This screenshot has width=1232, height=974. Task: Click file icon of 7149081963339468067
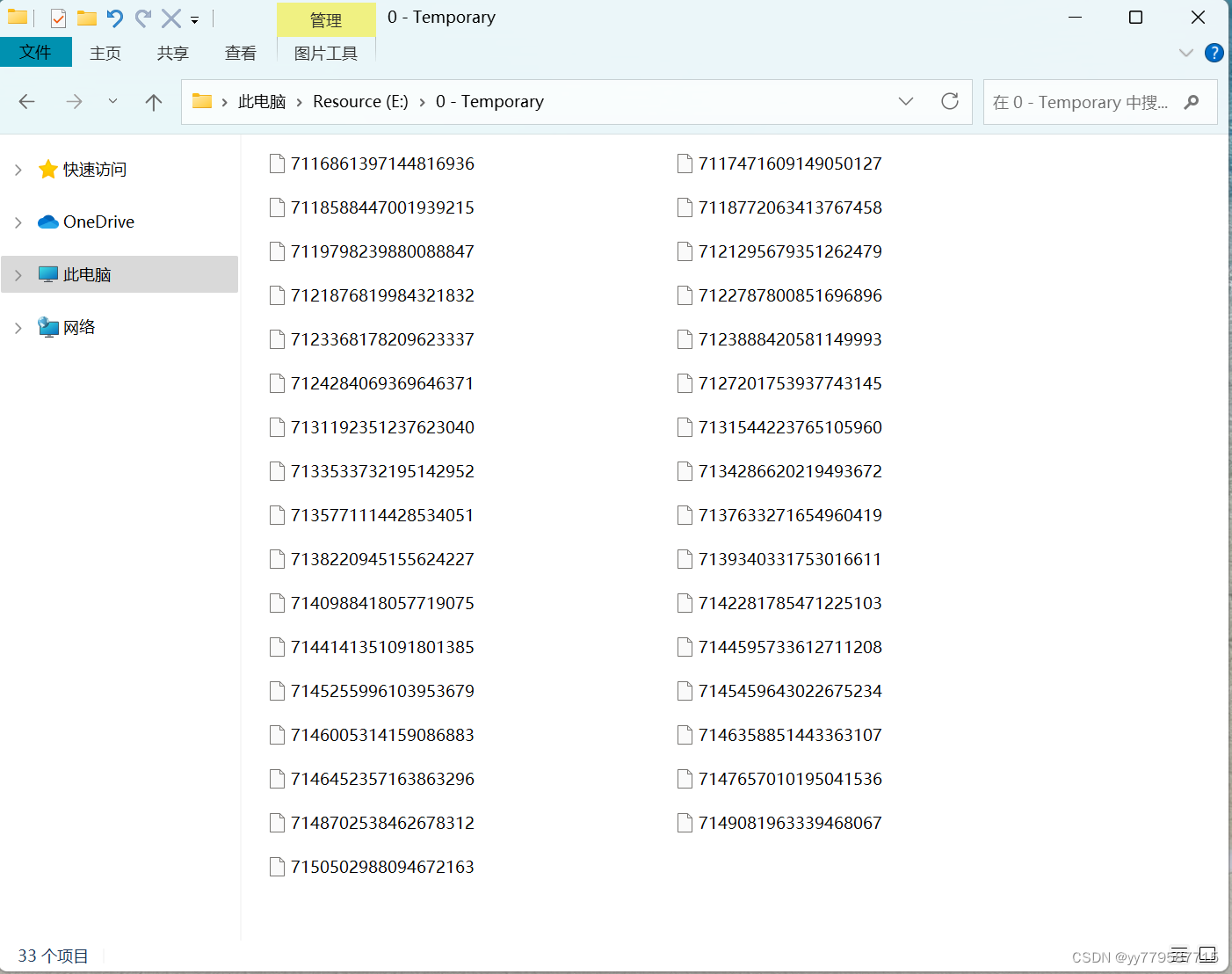[x=685, y=823]
